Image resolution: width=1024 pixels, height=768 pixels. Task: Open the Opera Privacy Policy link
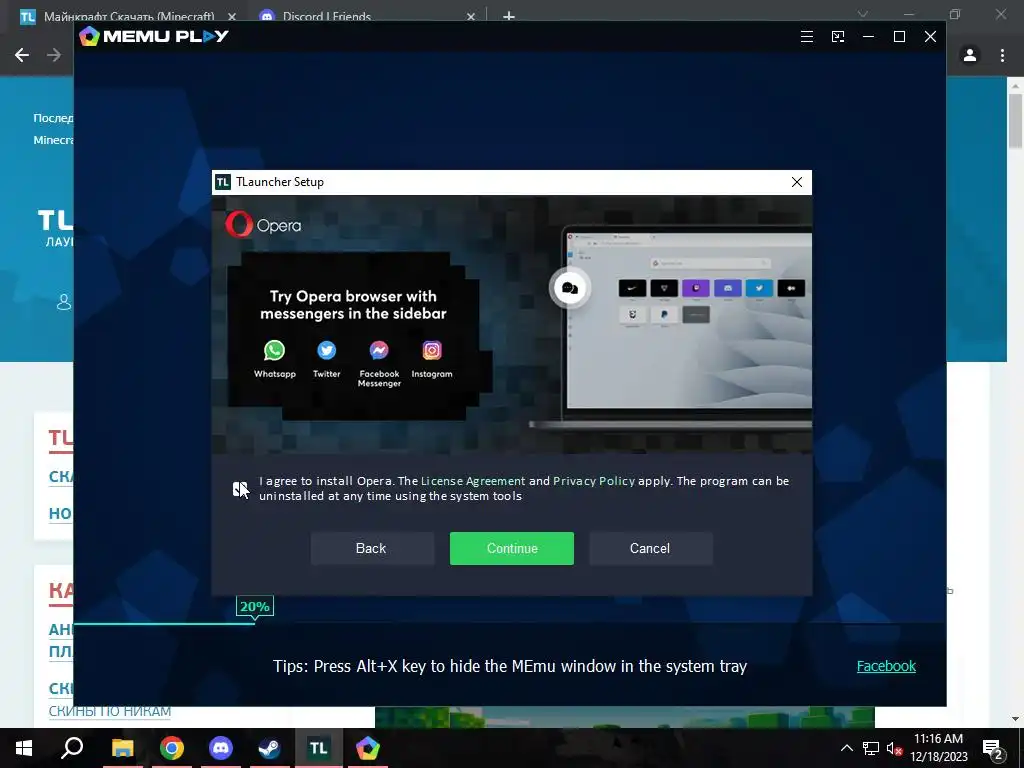(594, 481)
